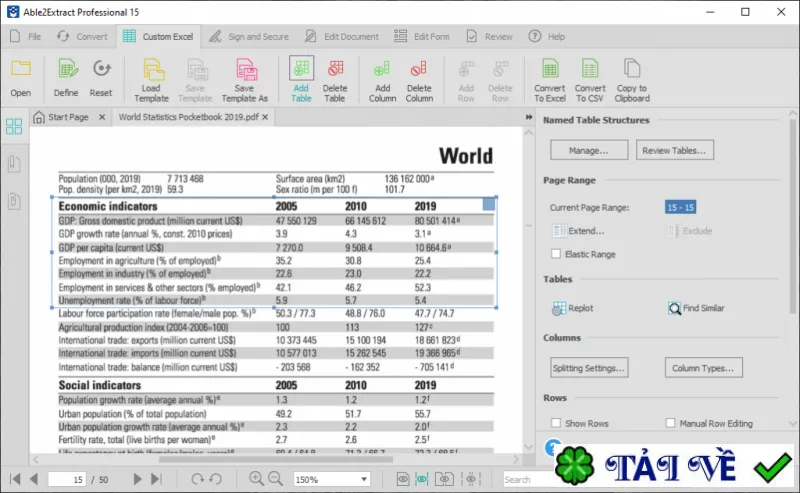Load Template from the ribbon
Screen dimensions: 800x493
pos(152,80)
